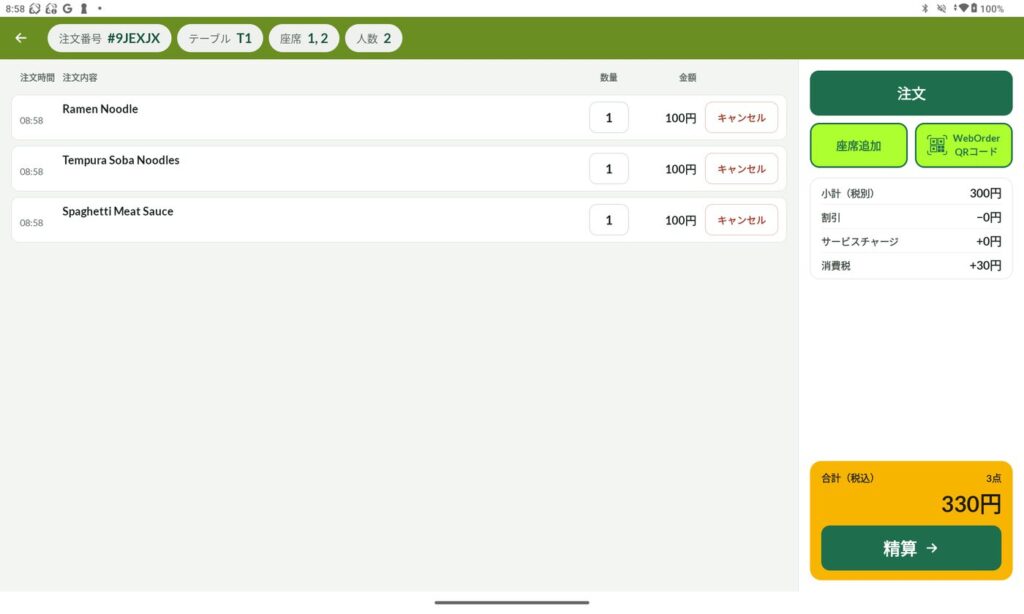Tap the 100円 price of Spaghetti Meat Sauce
Image resolution: width=1024 pixels, height=614 pixels.
[680, 221]
